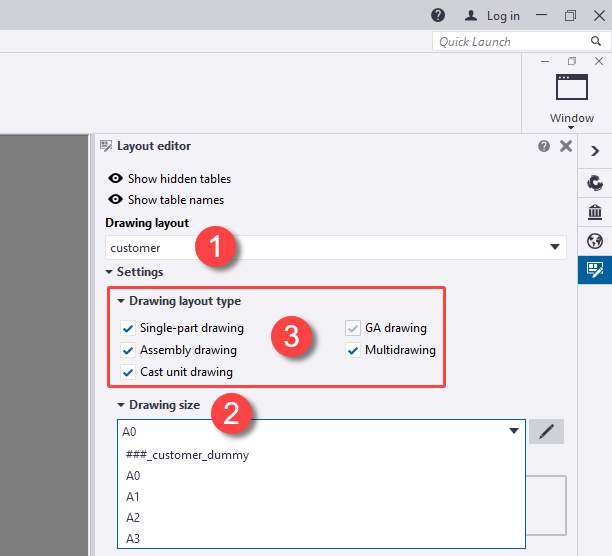
Task: Click the search magnifier in Quick Launch
Action: 595,42
